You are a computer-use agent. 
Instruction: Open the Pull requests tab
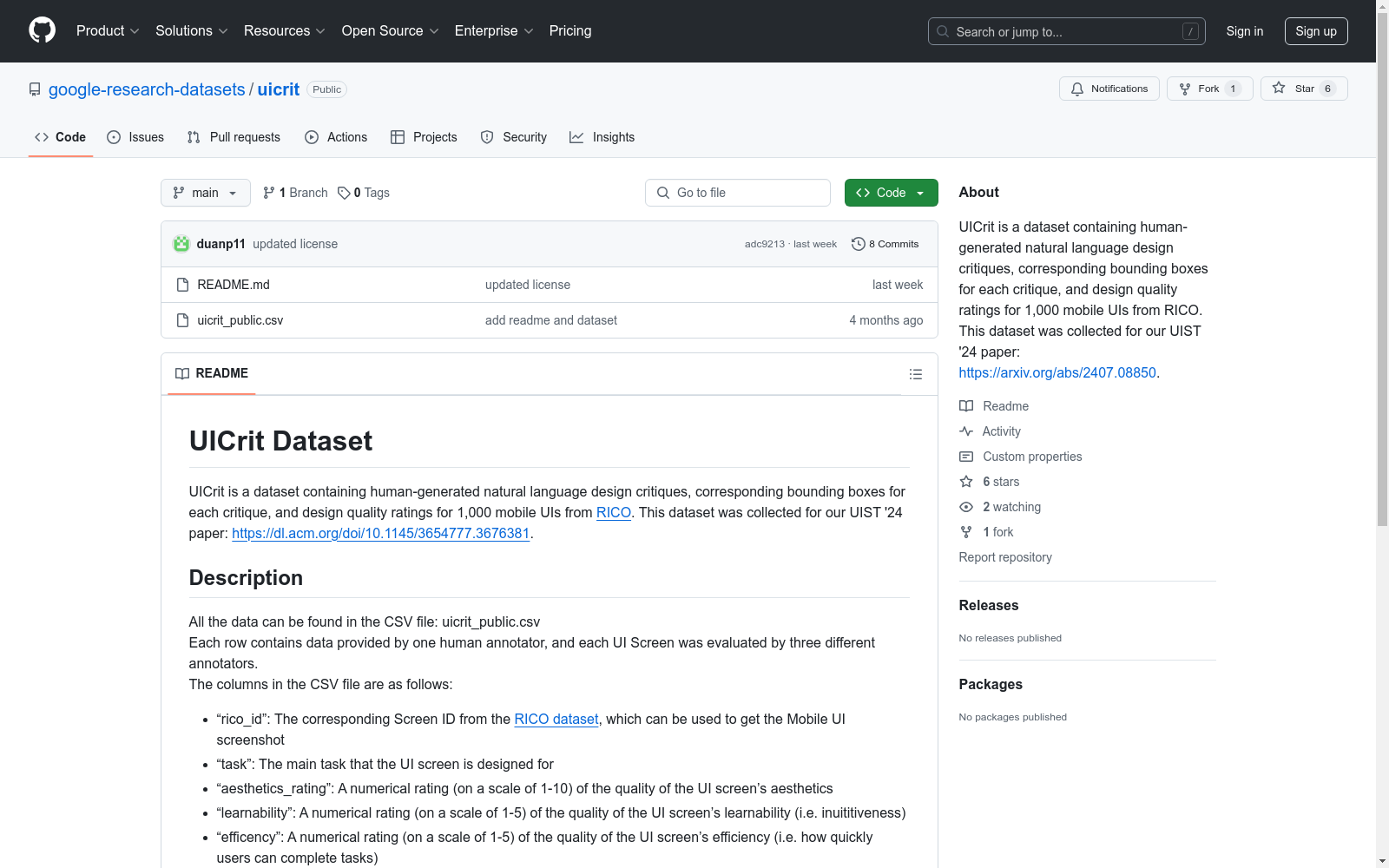234,137
